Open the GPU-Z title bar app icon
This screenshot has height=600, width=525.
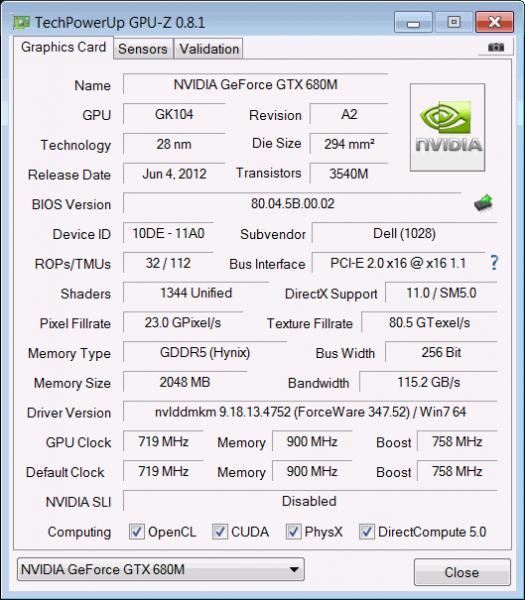point(21,22)
